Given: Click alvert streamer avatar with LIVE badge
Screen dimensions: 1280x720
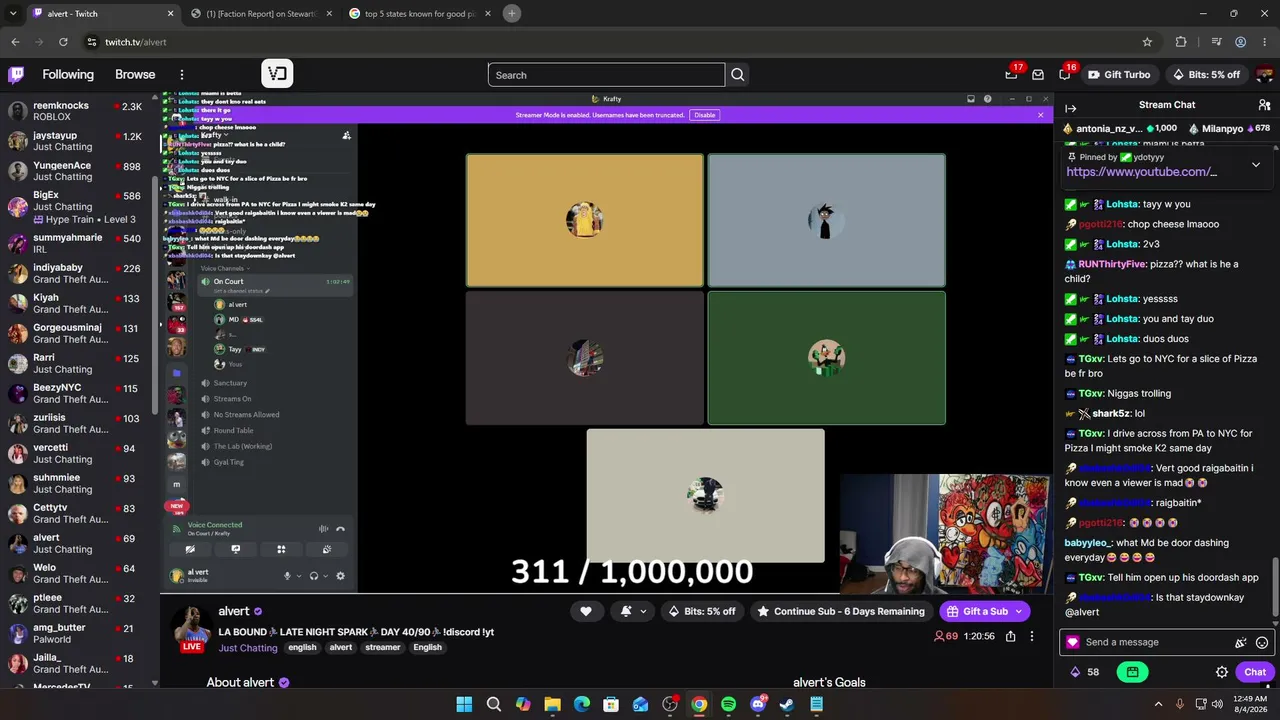Looking at the screenshot, I should [191, 628].
